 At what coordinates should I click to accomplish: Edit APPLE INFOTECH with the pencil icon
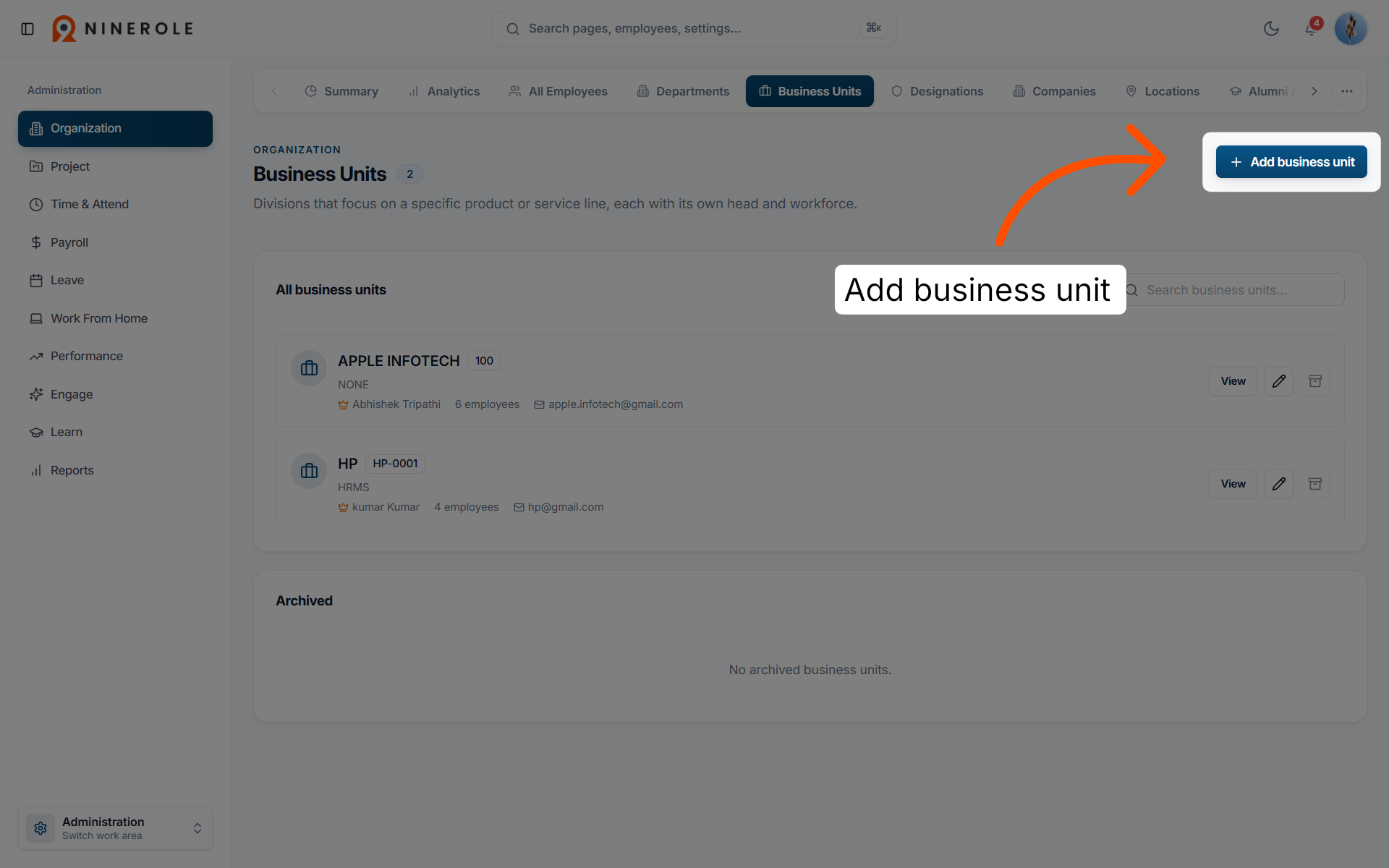point(1278,381)
